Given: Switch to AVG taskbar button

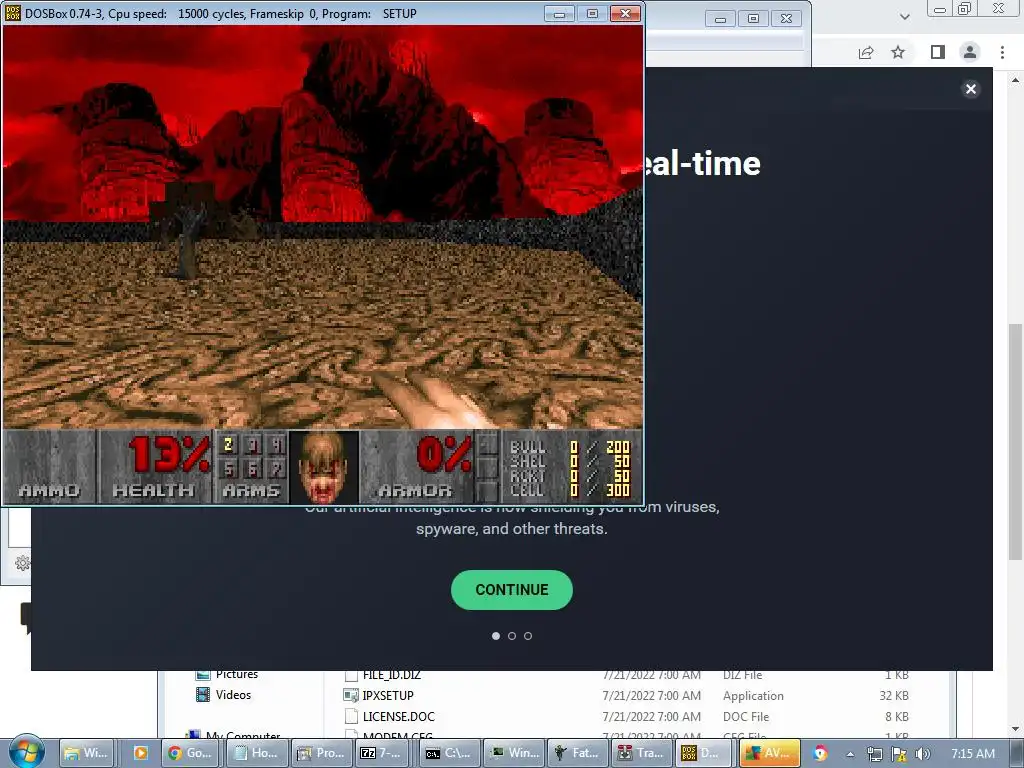Looking at the screenshot, I should click(769, 753).
